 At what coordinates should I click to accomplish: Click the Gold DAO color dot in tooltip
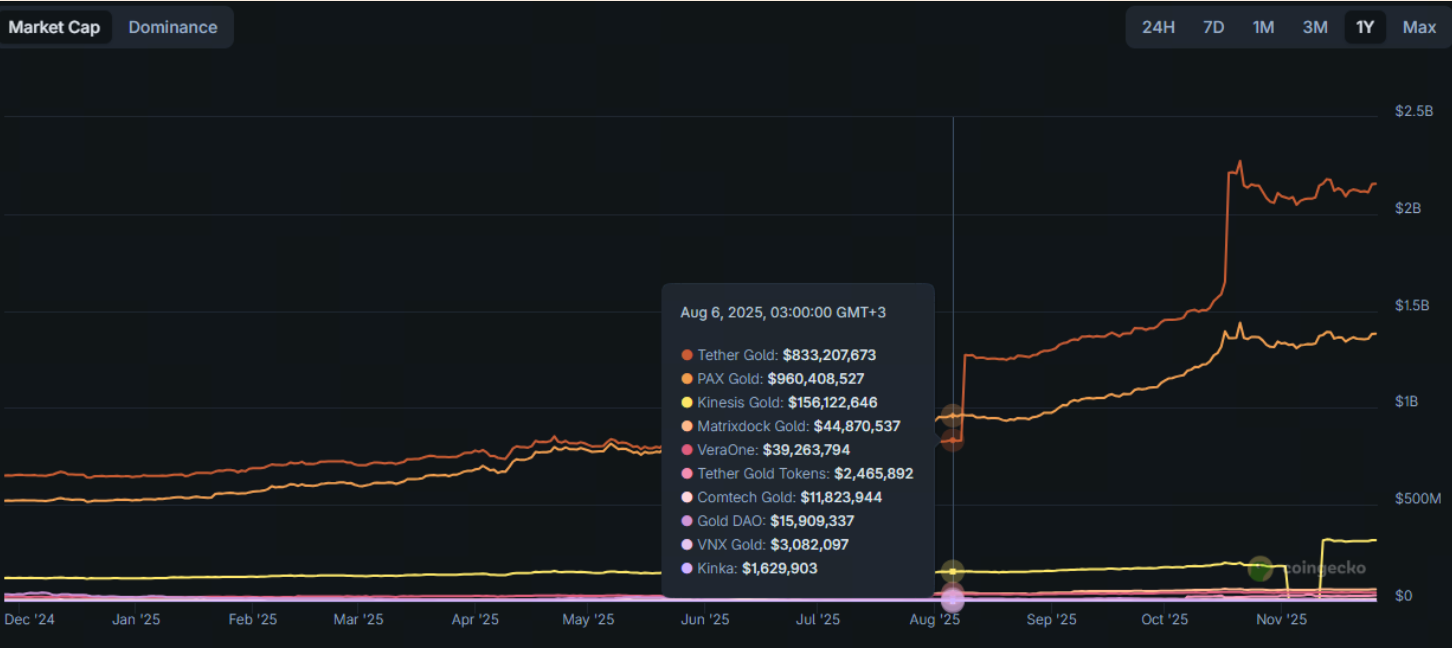tap(687, 521)
